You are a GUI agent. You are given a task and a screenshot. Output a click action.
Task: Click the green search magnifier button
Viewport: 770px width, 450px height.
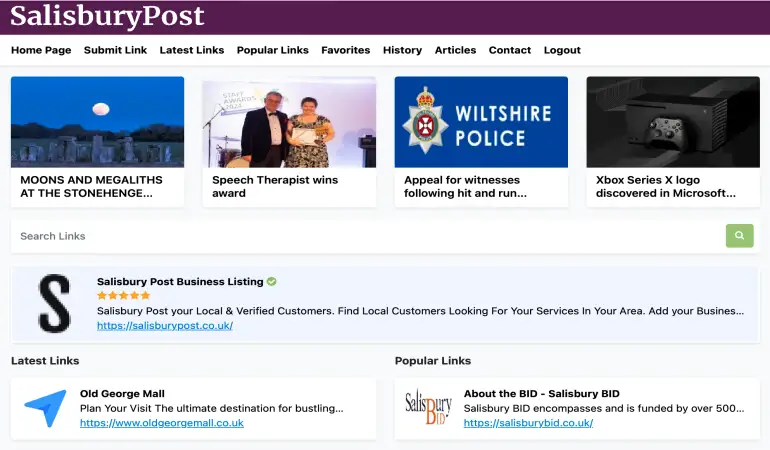[x=739, y=236]
